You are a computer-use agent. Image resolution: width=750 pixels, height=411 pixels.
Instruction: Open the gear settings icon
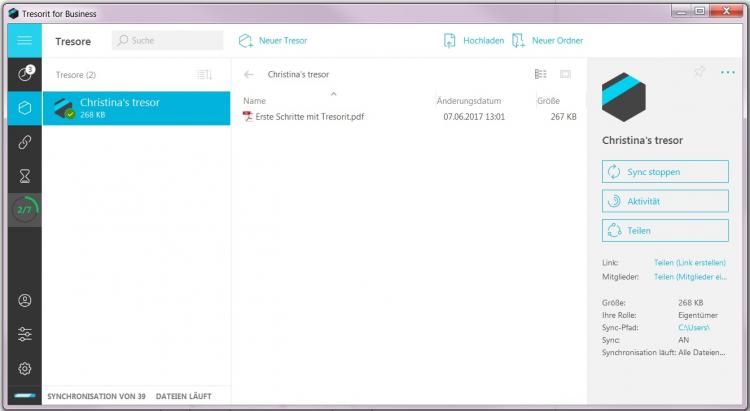click(24, 368)
